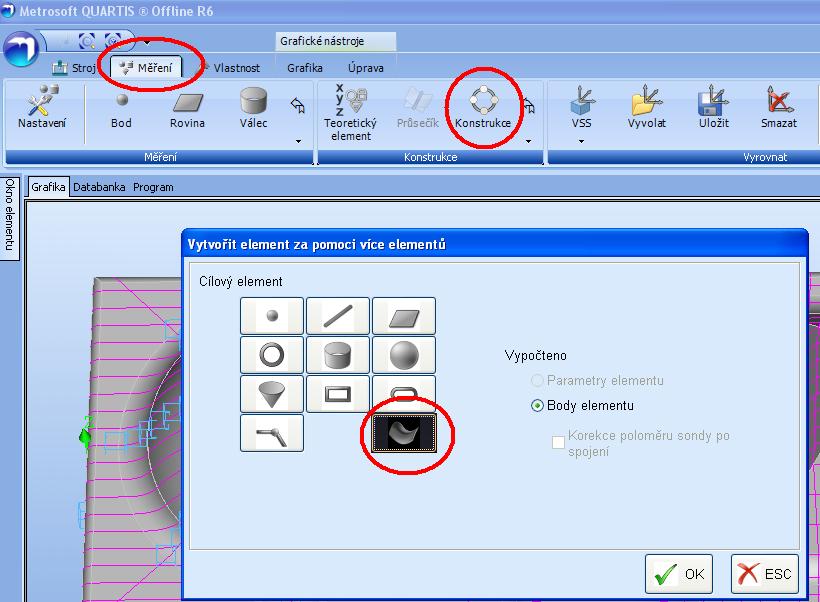Choose line as target element
Viewport: 820px width, 602px height.
pyautogui.click(x=338, y=315)
